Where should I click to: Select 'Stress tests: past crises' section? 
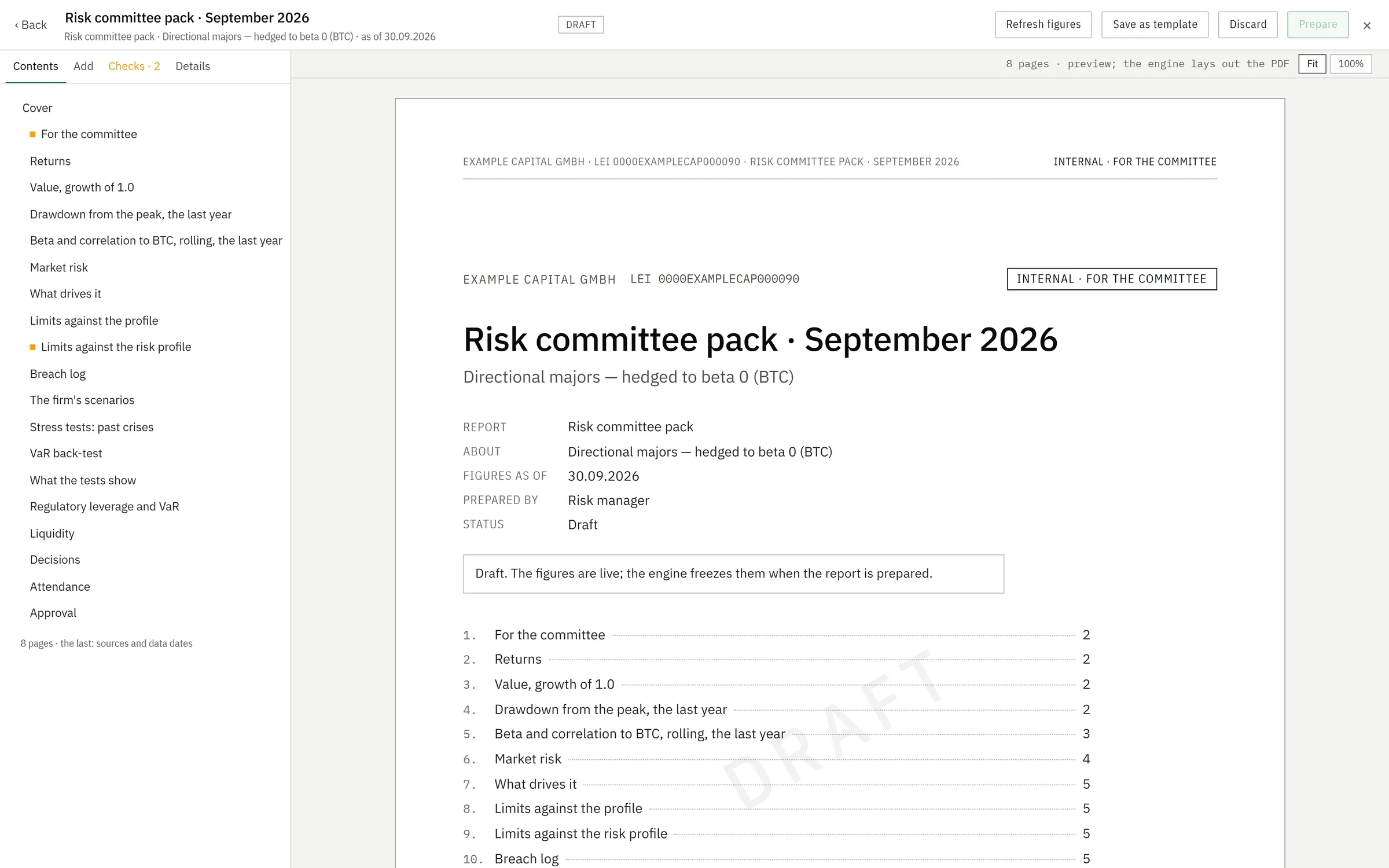pyautogui.click(x=92, y=428)
